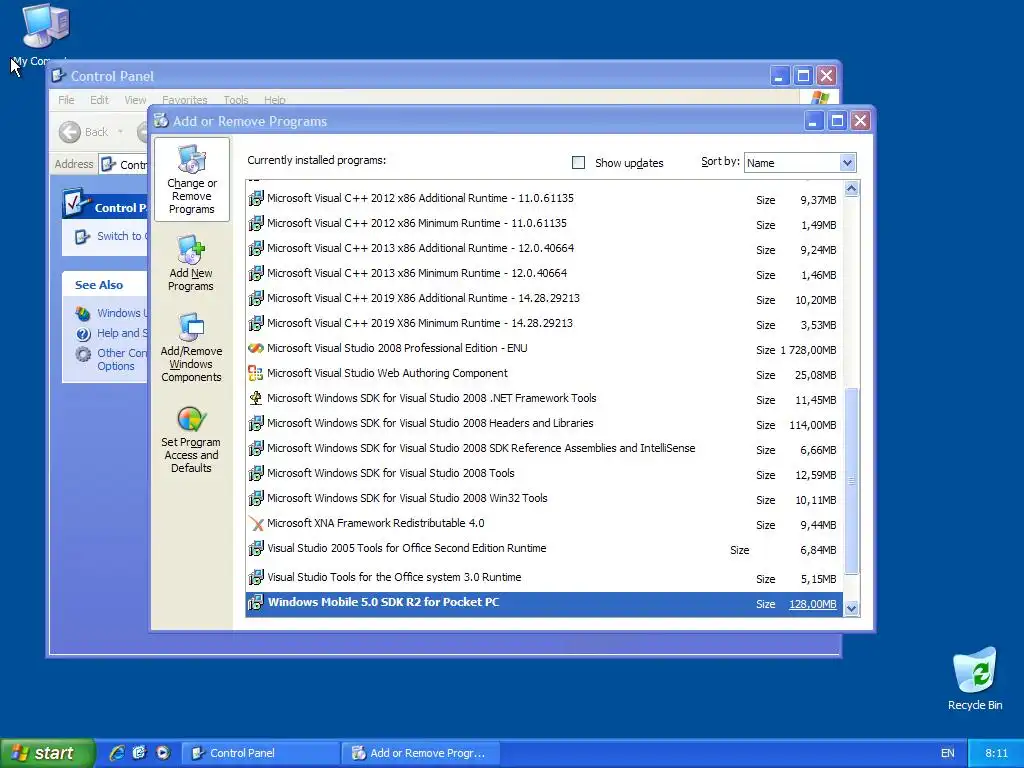
Task: Click Visual Studio 2008 Professional Edition icon
Action: 256,348
